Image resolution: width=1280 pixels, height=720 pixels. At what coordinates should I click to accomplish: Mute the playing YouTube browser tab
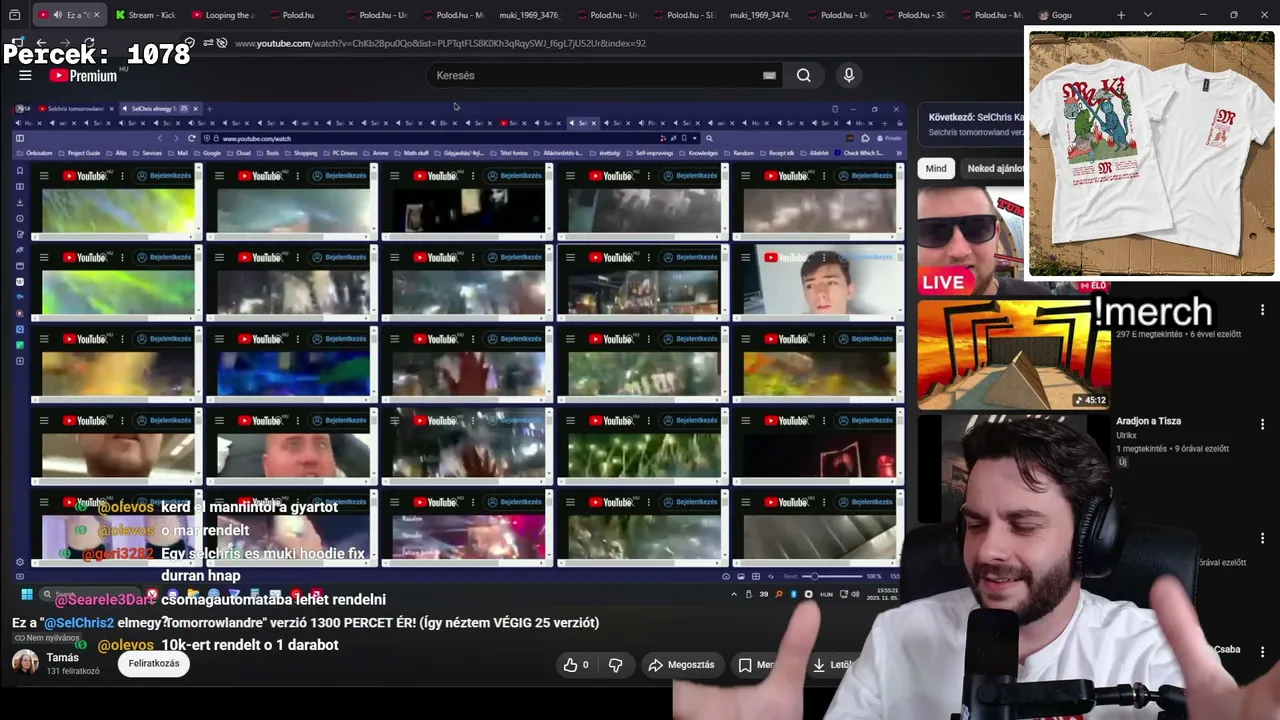[57, 15]
